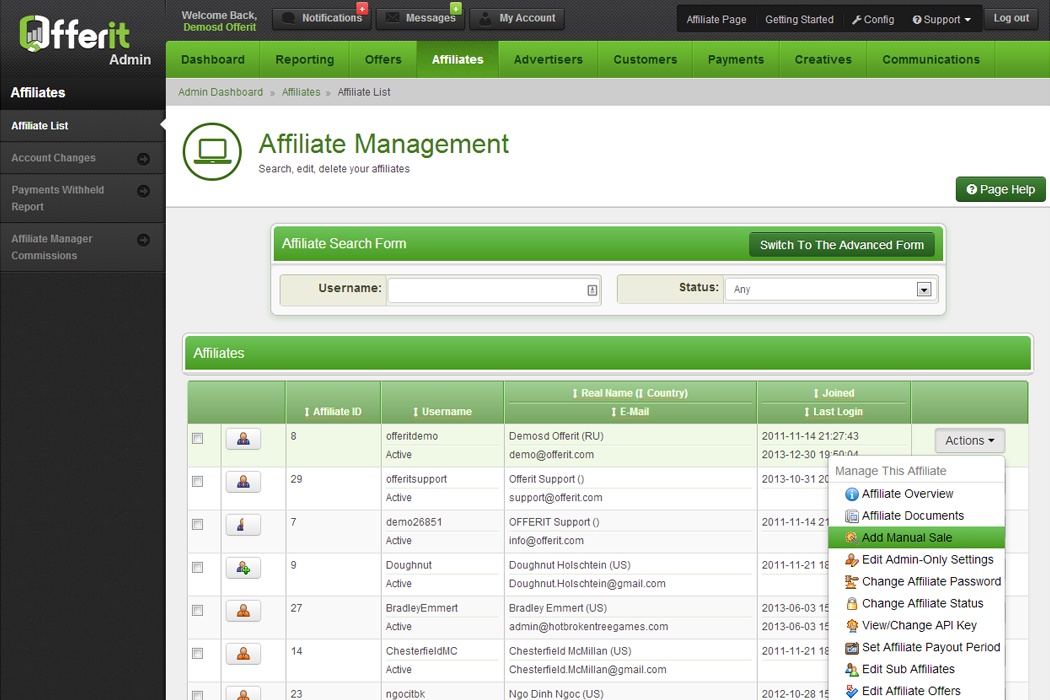Click the Affiliate Documents icon in menu
Screen dimensions: 1050x700
[x=851, y=516]
